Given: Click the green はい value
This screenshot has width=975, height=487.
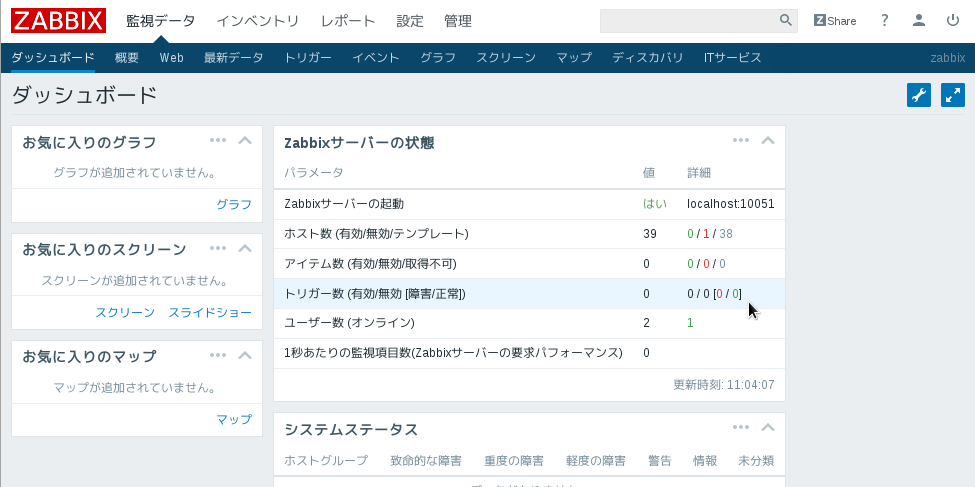Looking at the screenshot, I should tap(655, 203).
